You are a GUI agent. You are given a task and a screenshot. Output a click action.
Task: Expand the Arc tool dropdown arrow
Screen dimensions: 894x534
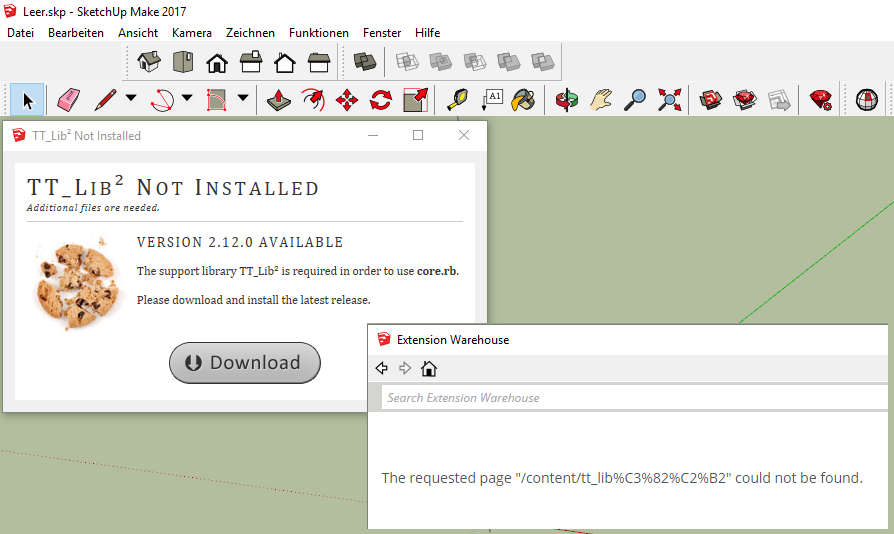(x=187, y=100)
